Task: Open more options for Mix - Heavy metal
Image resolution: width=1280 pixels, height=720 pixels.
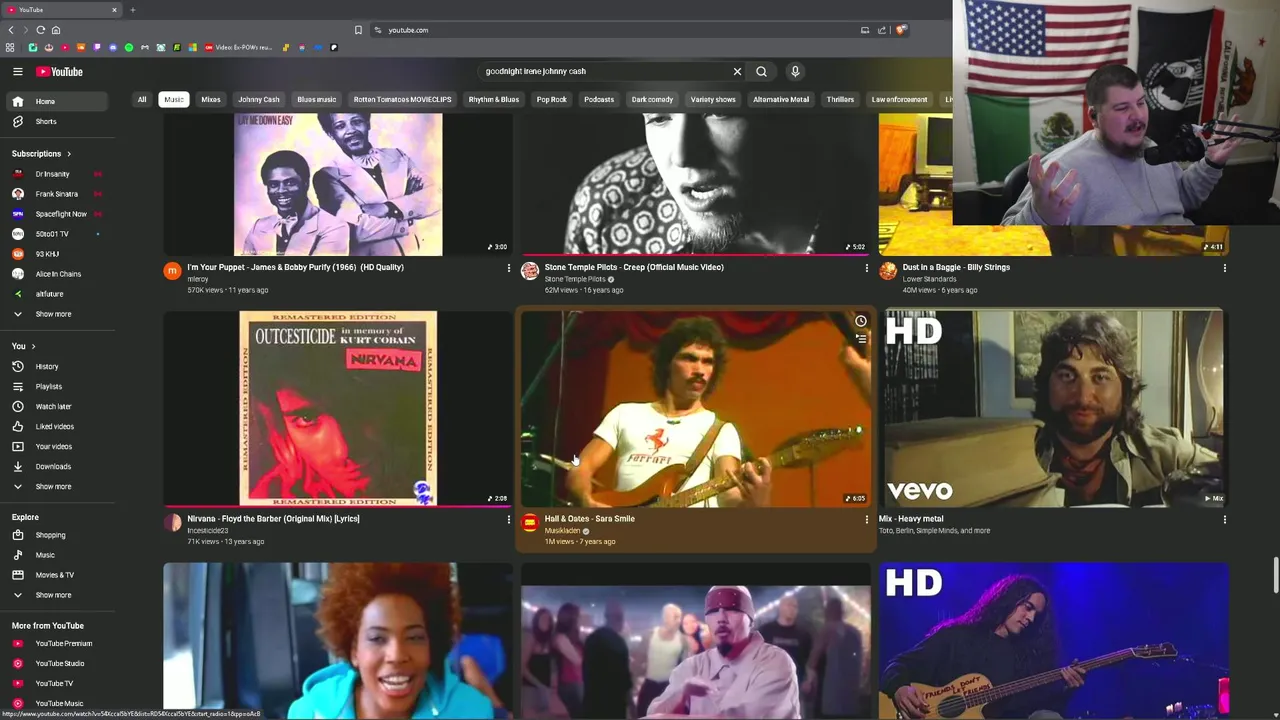Action: pos(1224,519)
